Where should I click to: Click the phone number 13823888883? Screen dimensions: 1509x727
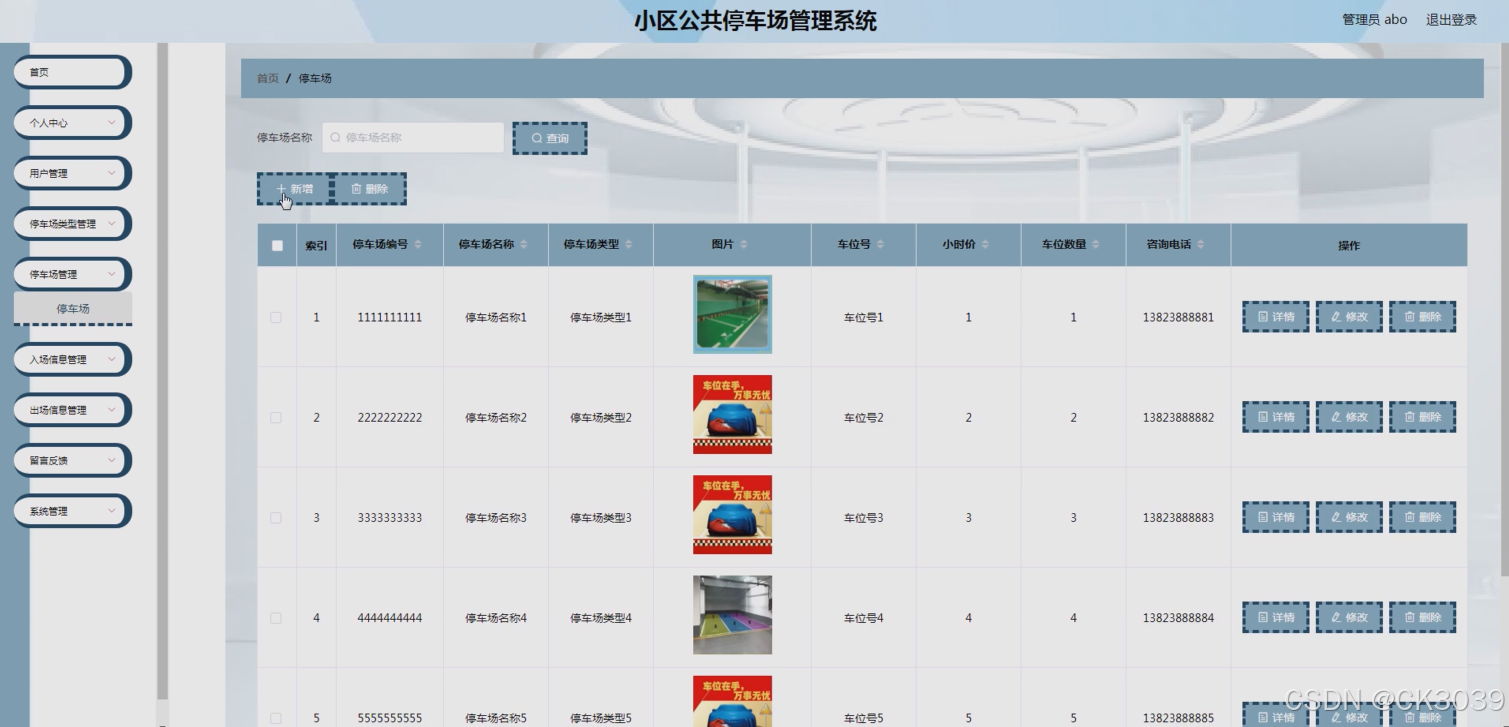[1178, 517]
